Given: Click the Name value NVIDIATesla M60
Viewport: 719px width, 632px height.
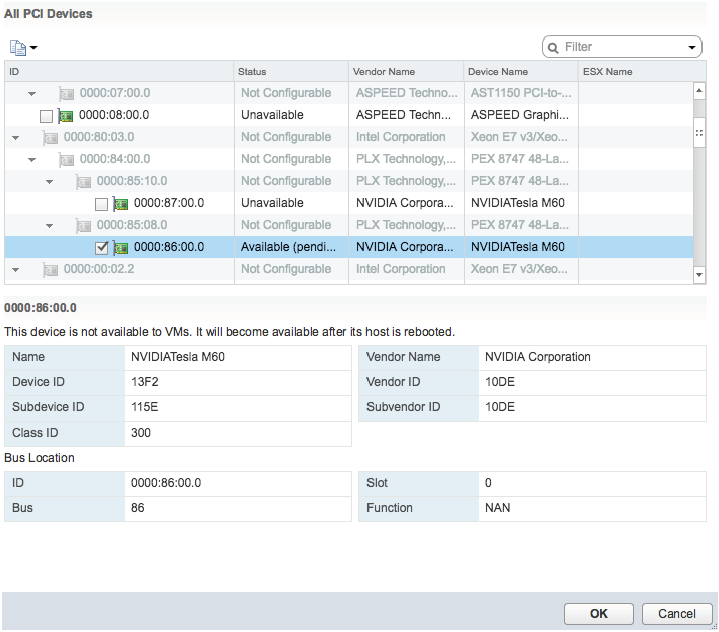Looking at the screenshot, I should (x=178, y=356).
